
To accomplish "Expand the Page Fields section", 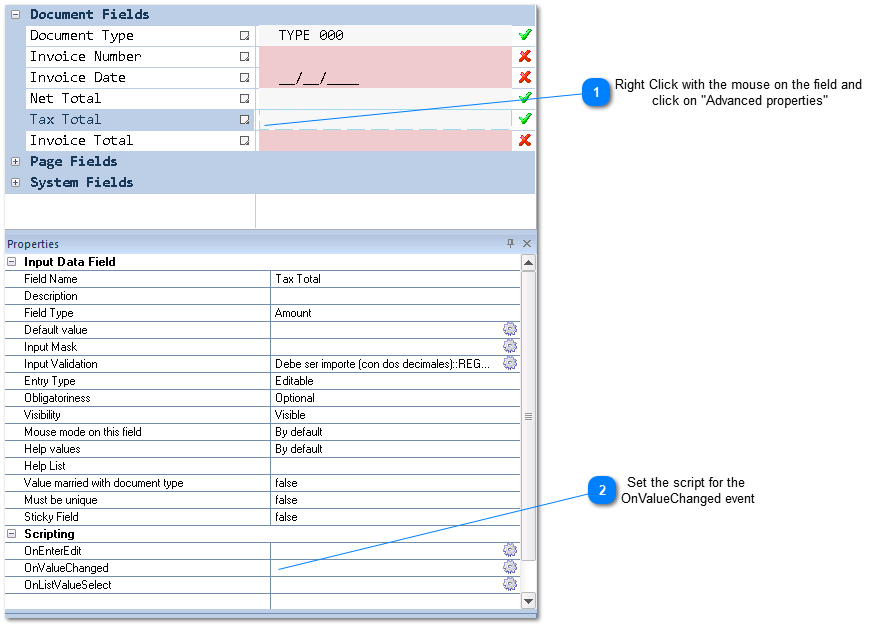I will (15, 161).
